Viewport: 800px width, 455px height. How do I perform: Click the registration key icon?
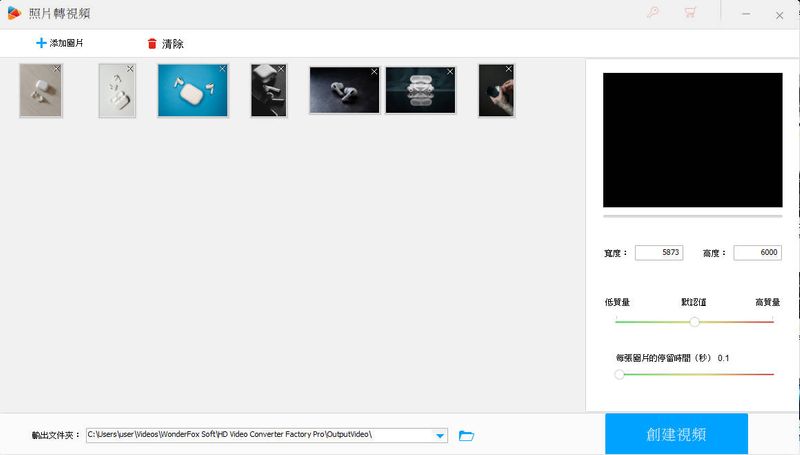pos(653,13)
